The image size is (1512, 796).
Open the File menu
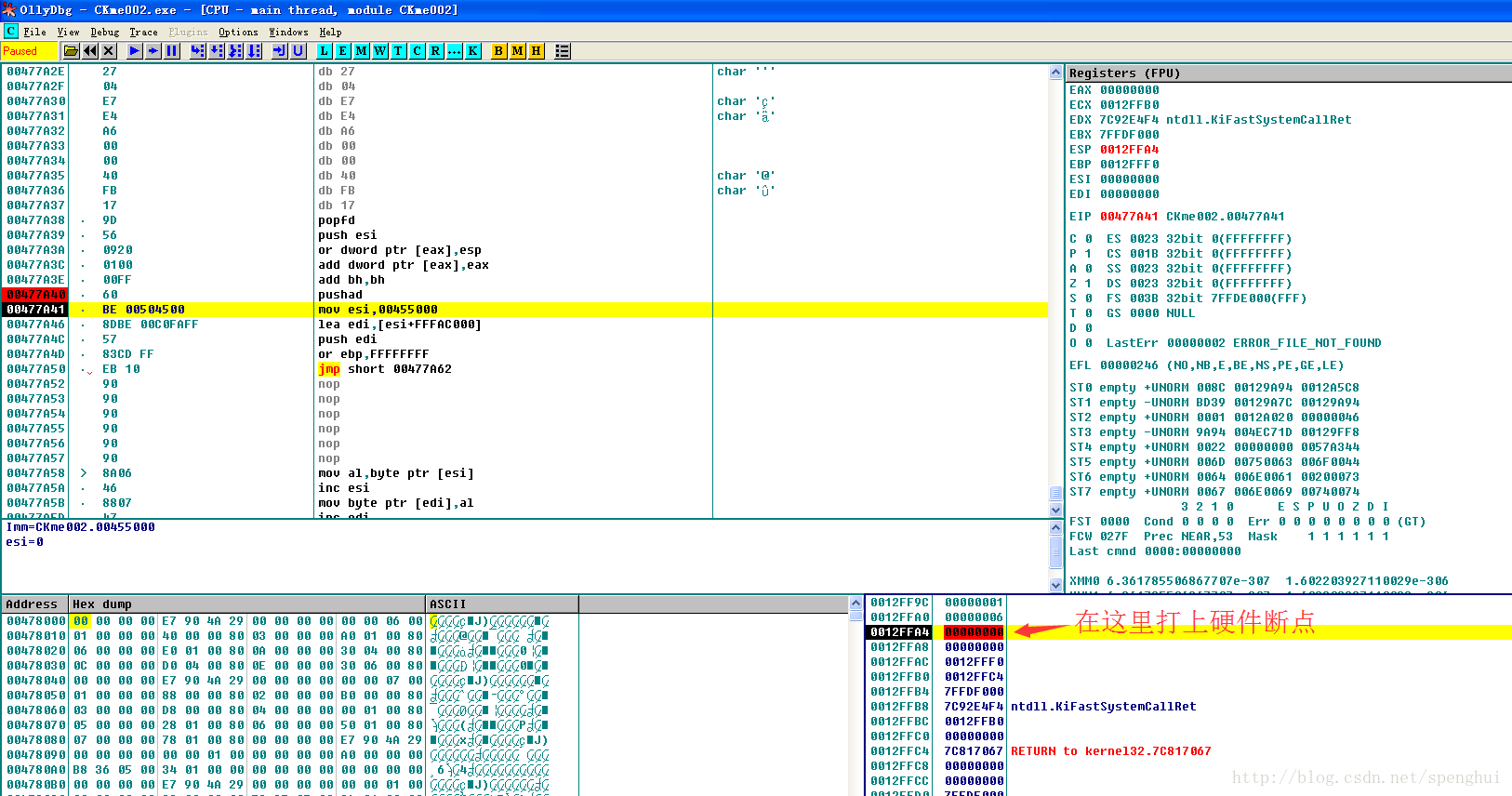coord(35,32)
